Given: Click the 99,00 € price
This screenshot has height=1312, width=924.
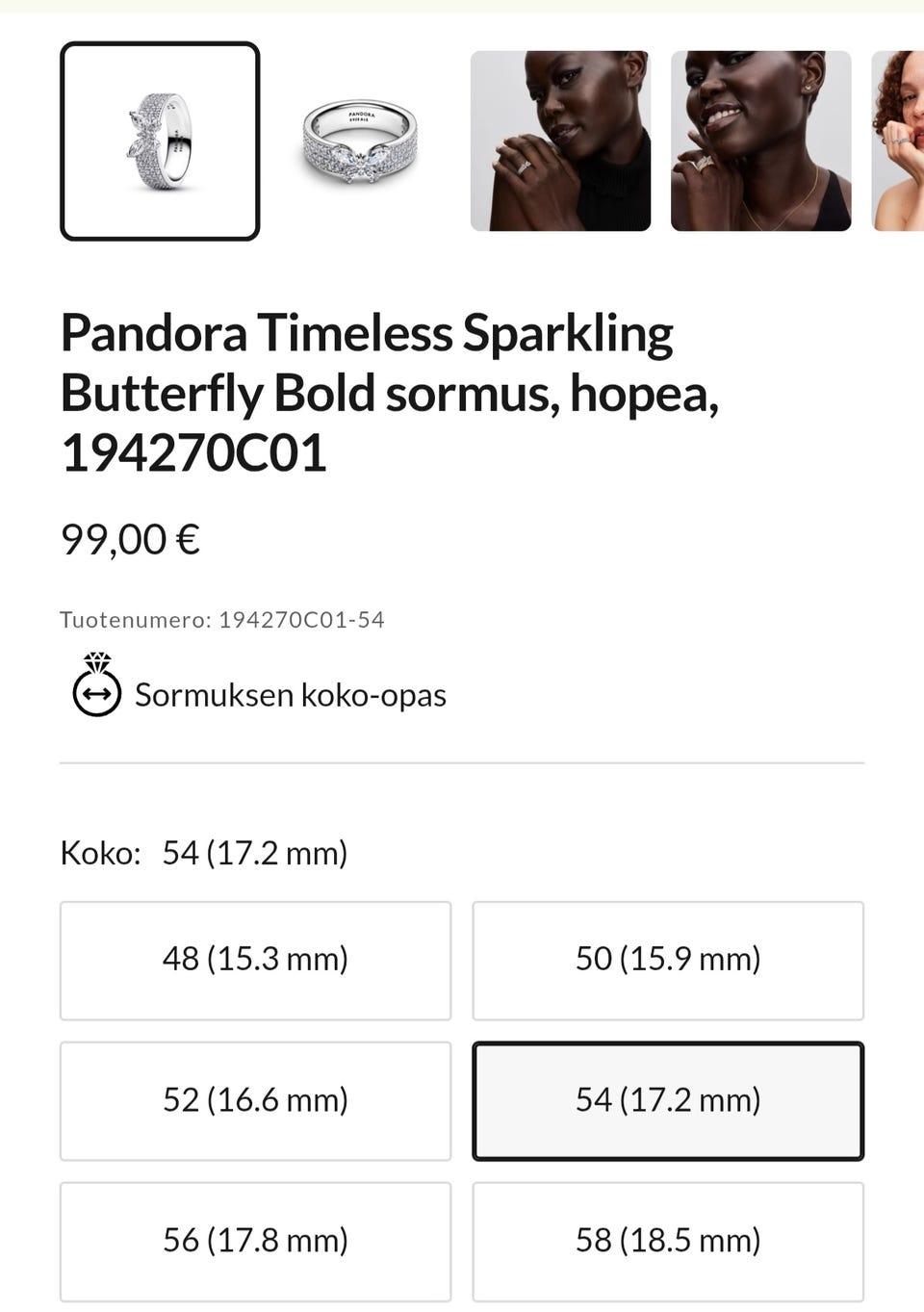Looking at the screenshot, I should (x=130, y=539).
